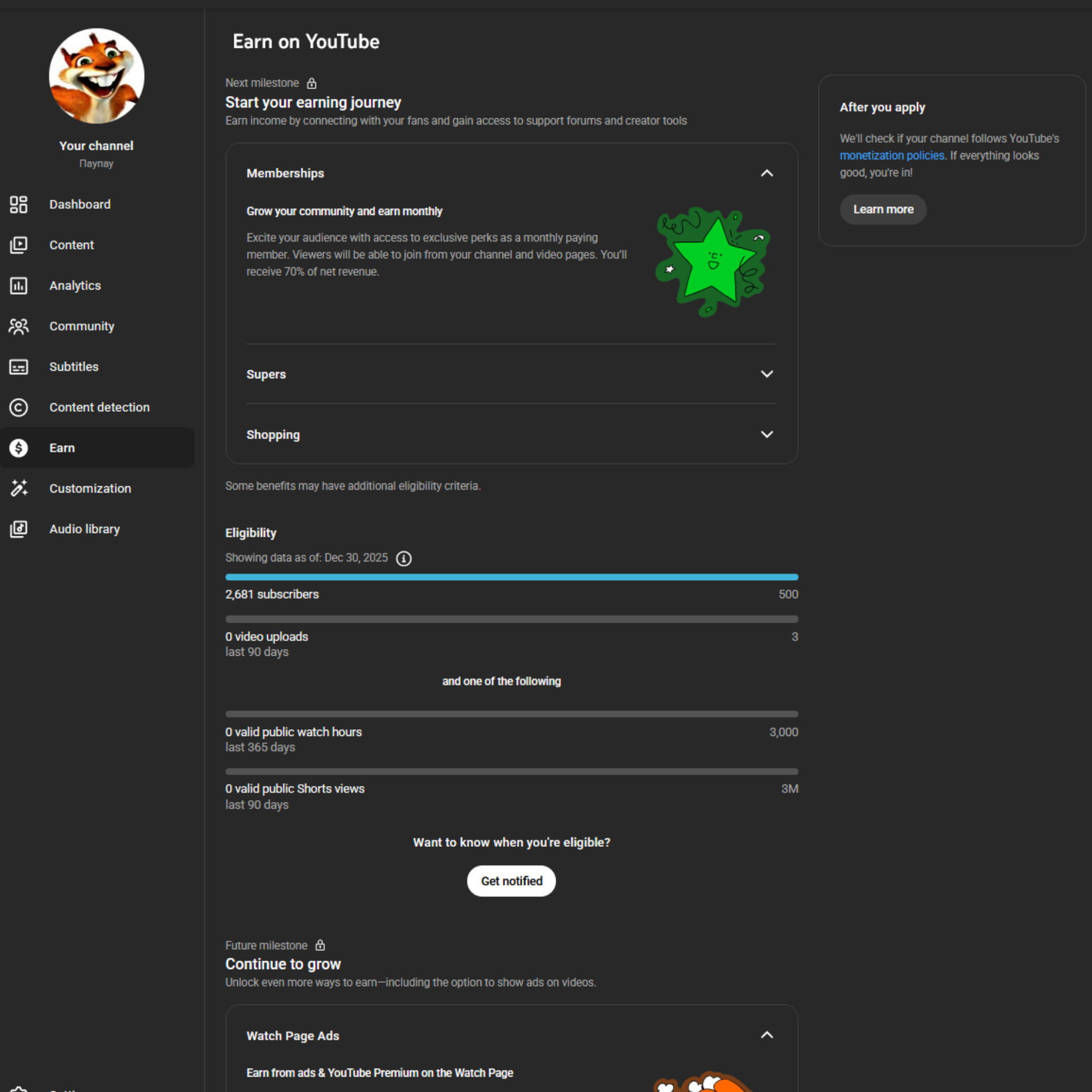Click the Subtitles icon in sidebar
This screenshot has width=1092, height=1092.
(x=19, y=367)
